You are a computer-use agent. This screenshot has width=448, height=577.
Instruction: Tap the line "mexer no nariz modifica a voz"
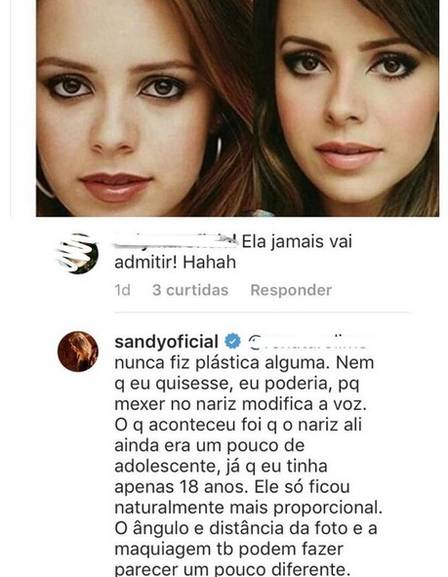[240, 404]
